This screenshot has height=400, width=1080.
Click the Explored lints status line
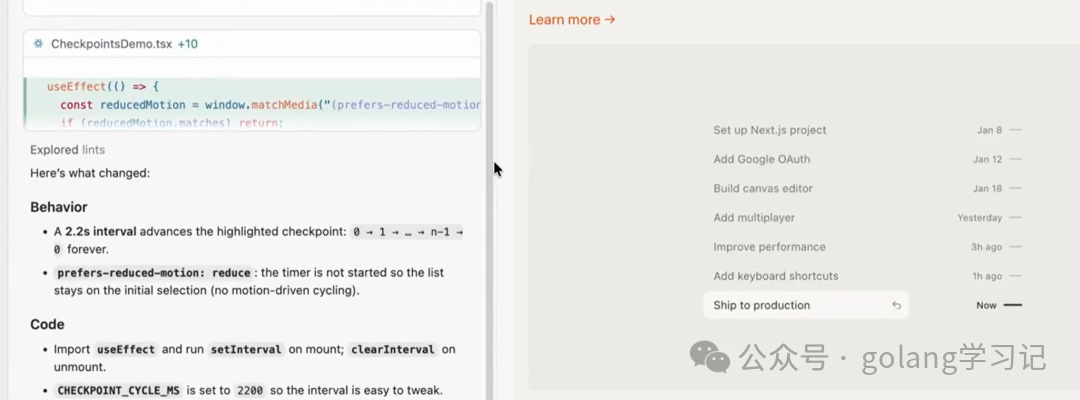[68, 149]
